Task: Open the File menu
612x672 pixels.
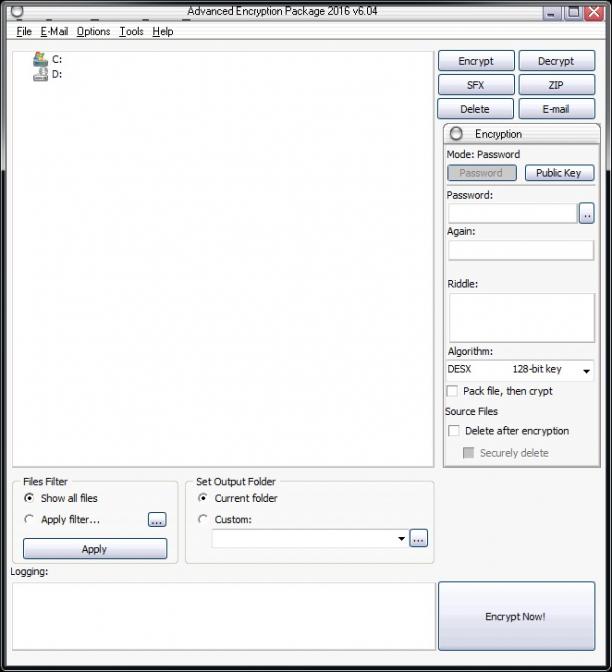Action: point(24,32)
